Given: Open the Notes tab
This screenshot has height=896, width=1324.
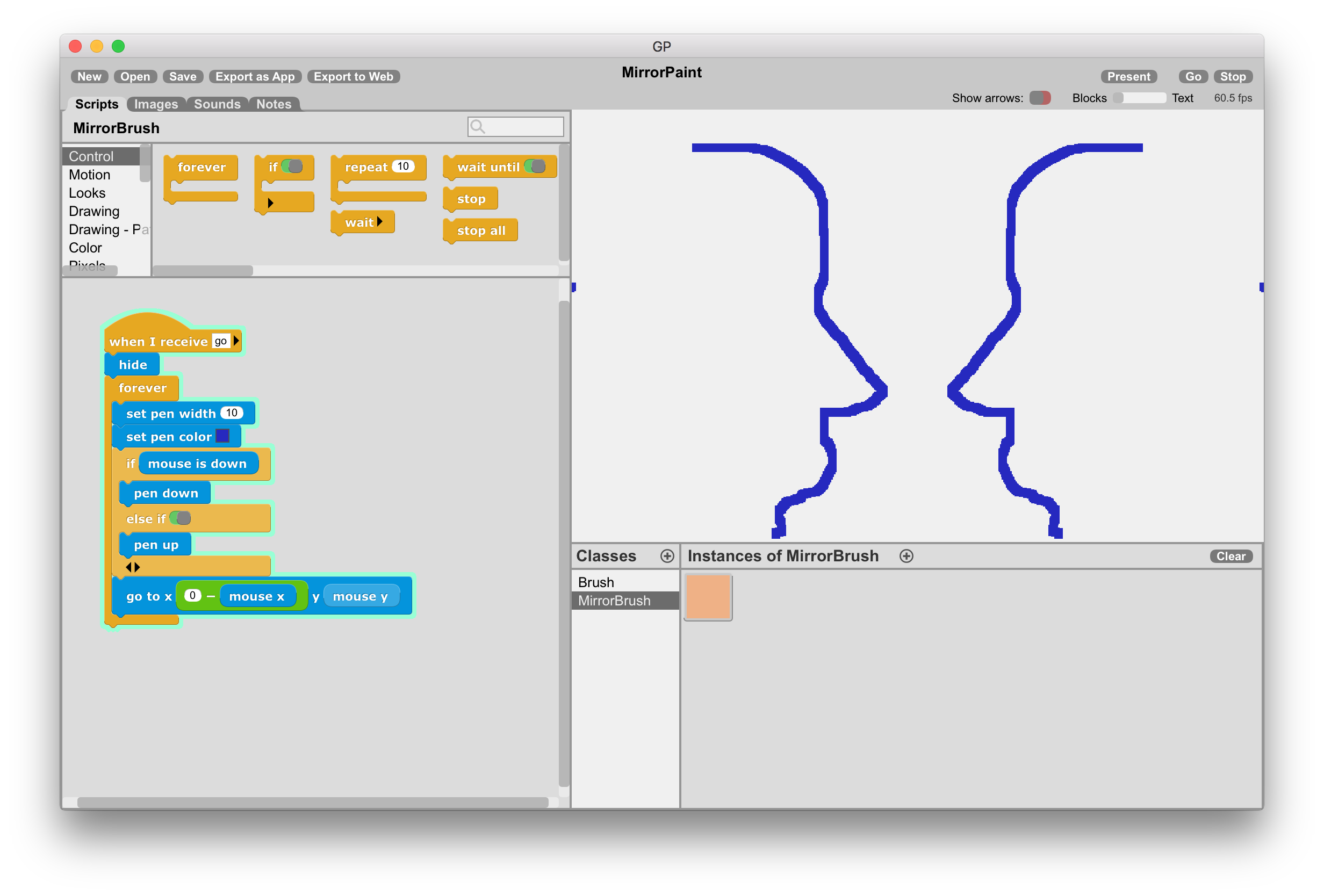Looking at the screenshot, I should pyautogui.click(x=274, y=104).
